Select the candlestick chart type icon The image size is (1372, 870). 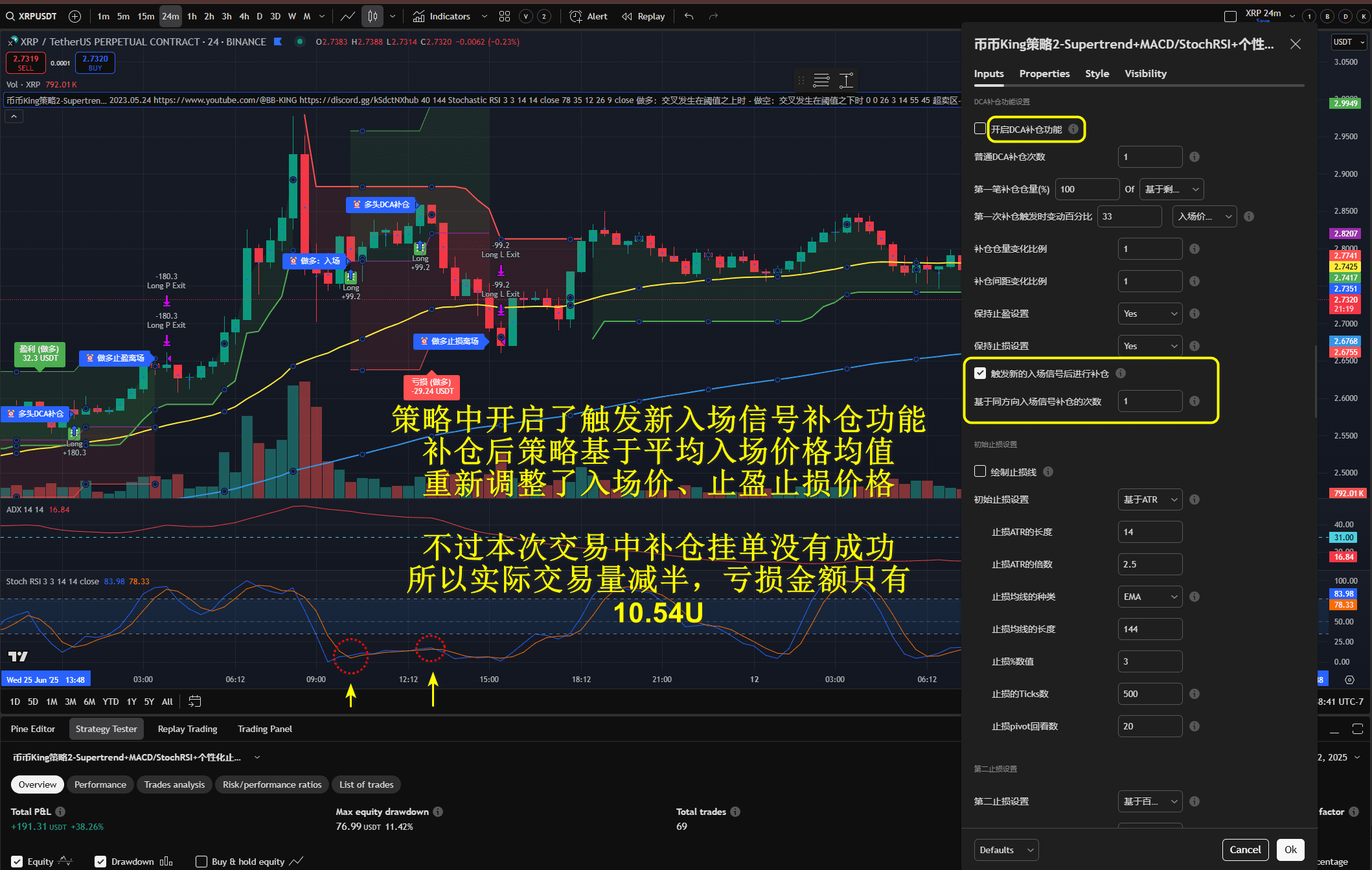[x=372, y=16]
